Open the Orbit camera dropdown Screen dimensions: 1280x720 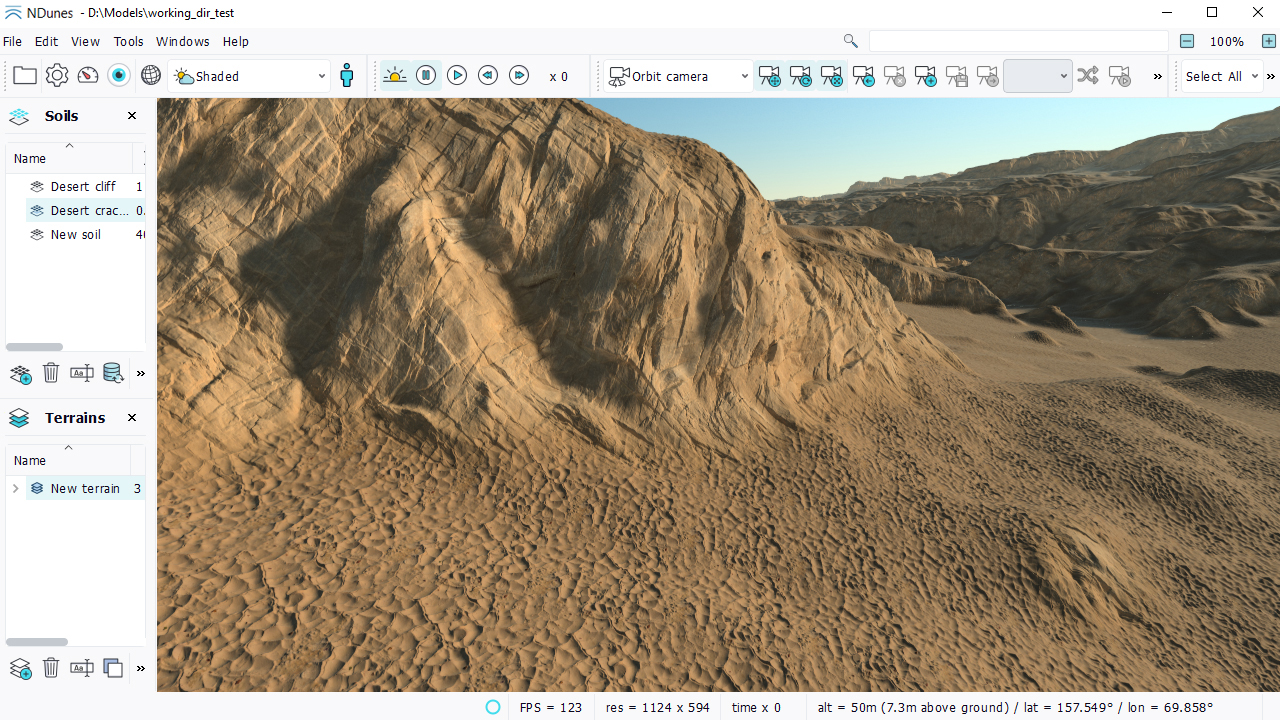679,76
